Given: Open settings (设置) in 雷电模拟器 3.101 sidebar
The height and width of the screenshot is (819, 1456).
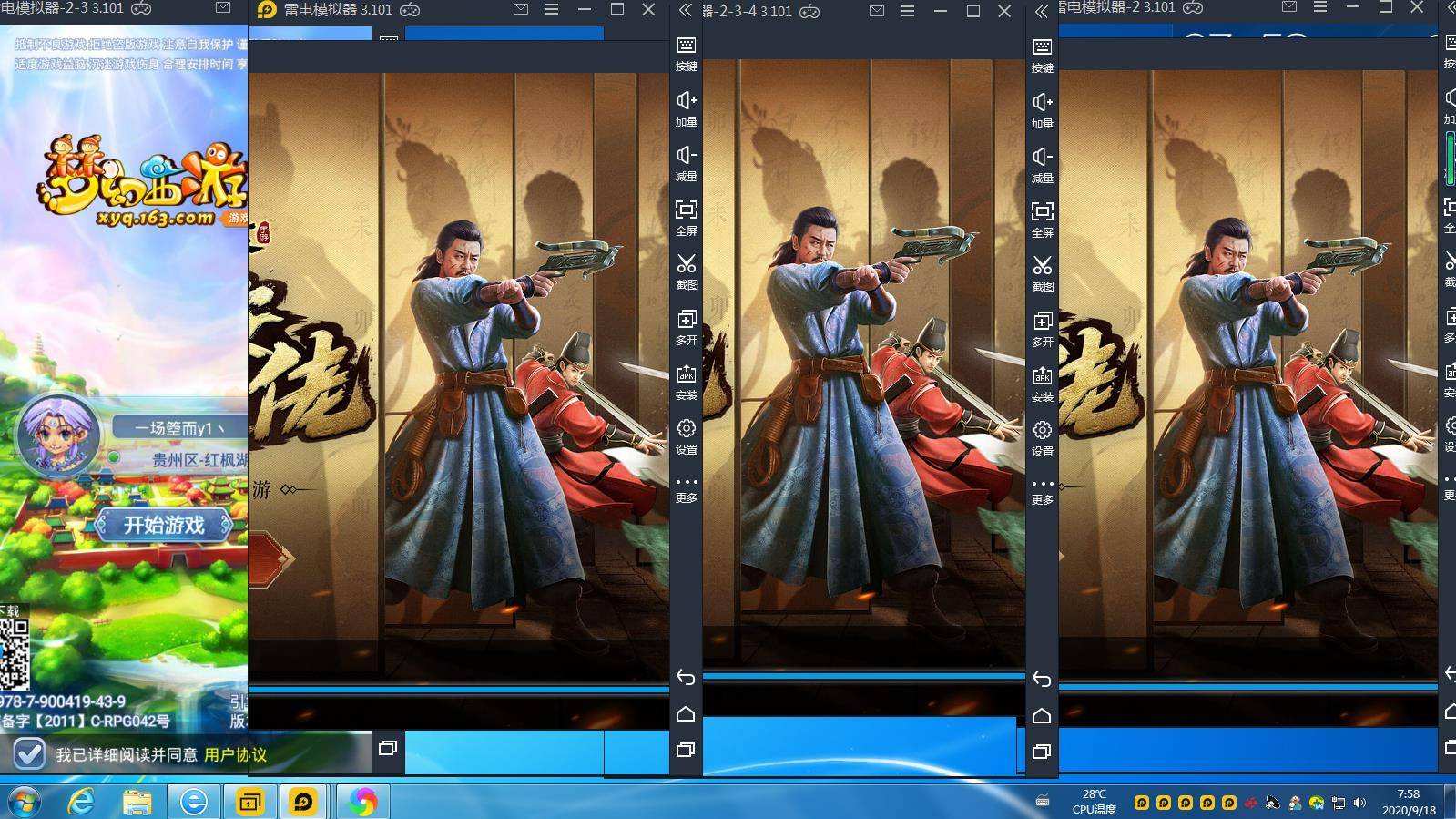Looking at the screenshot, I should pos(686,435).
